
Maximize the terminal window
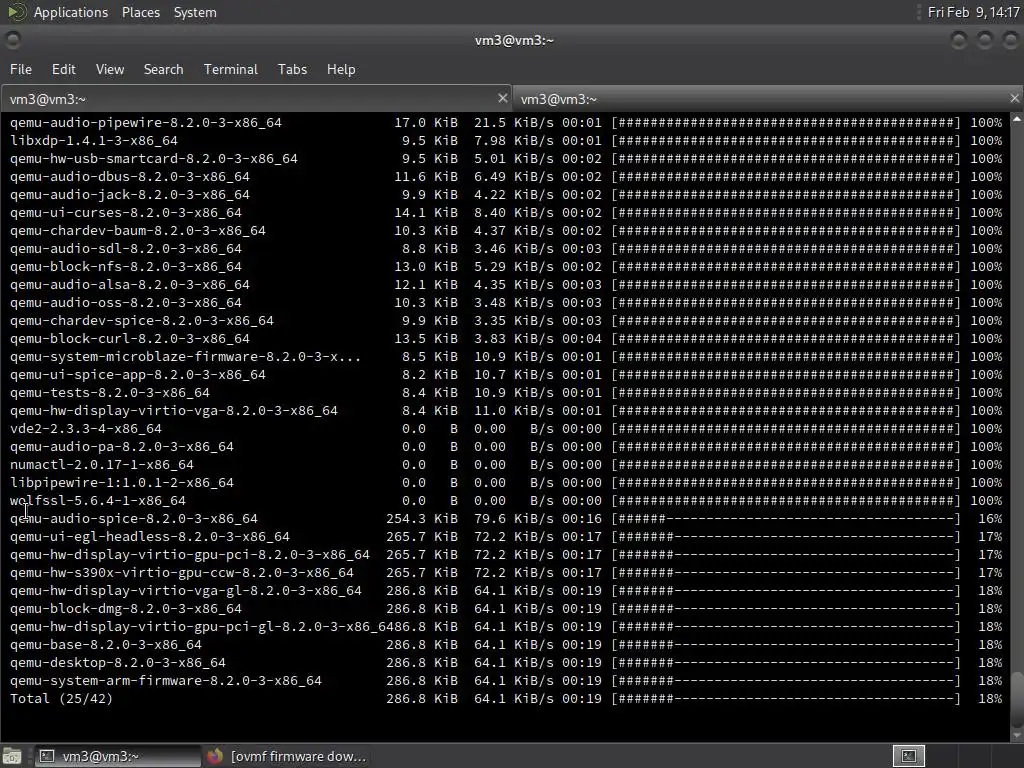point(984,40)
